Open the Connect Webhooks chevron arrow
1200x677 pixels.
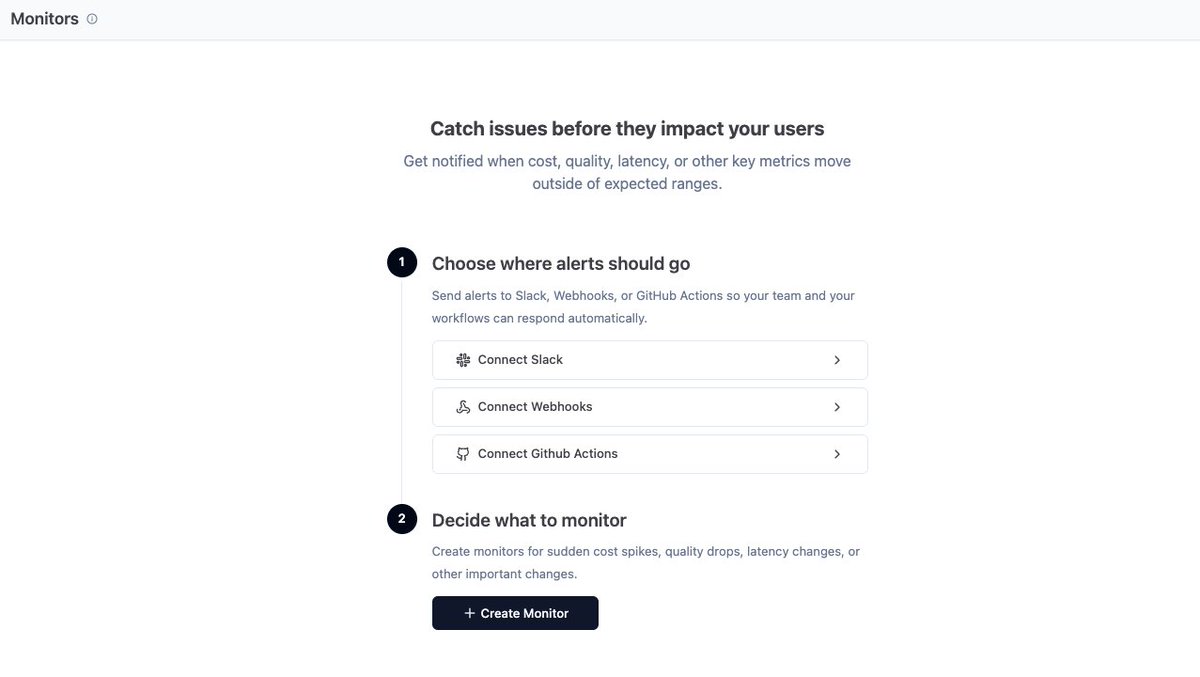pyautogui.click(x=837, y=407)
